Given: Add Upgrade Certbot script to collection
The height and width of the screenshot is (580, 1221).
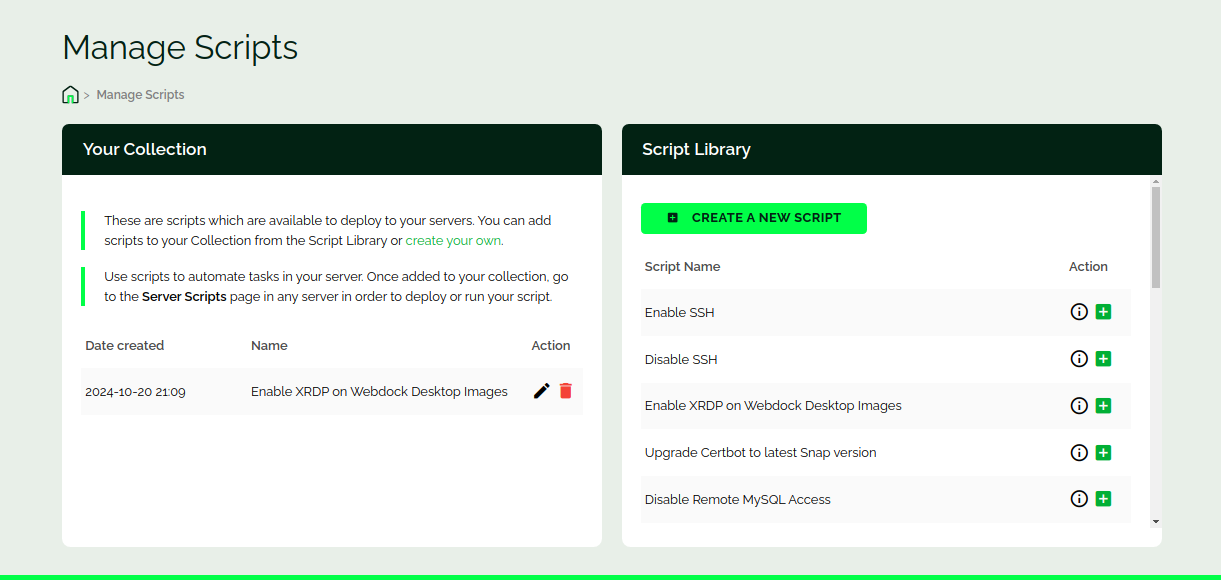Looking at the screenshot, I should (1103, 453).
